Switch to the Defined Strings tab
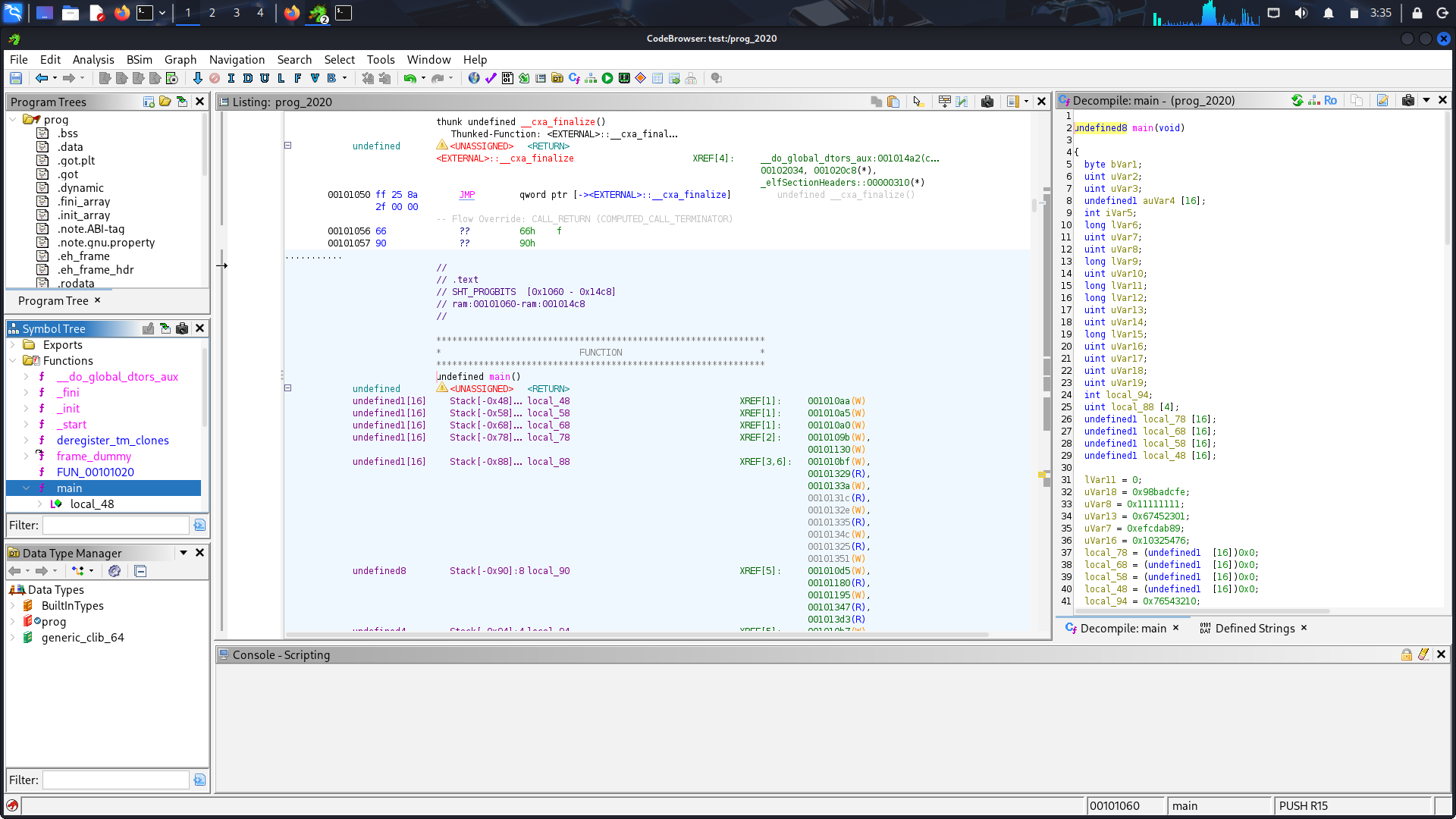The width and height of the screenshot is (1456, 819). [1254, 628]
